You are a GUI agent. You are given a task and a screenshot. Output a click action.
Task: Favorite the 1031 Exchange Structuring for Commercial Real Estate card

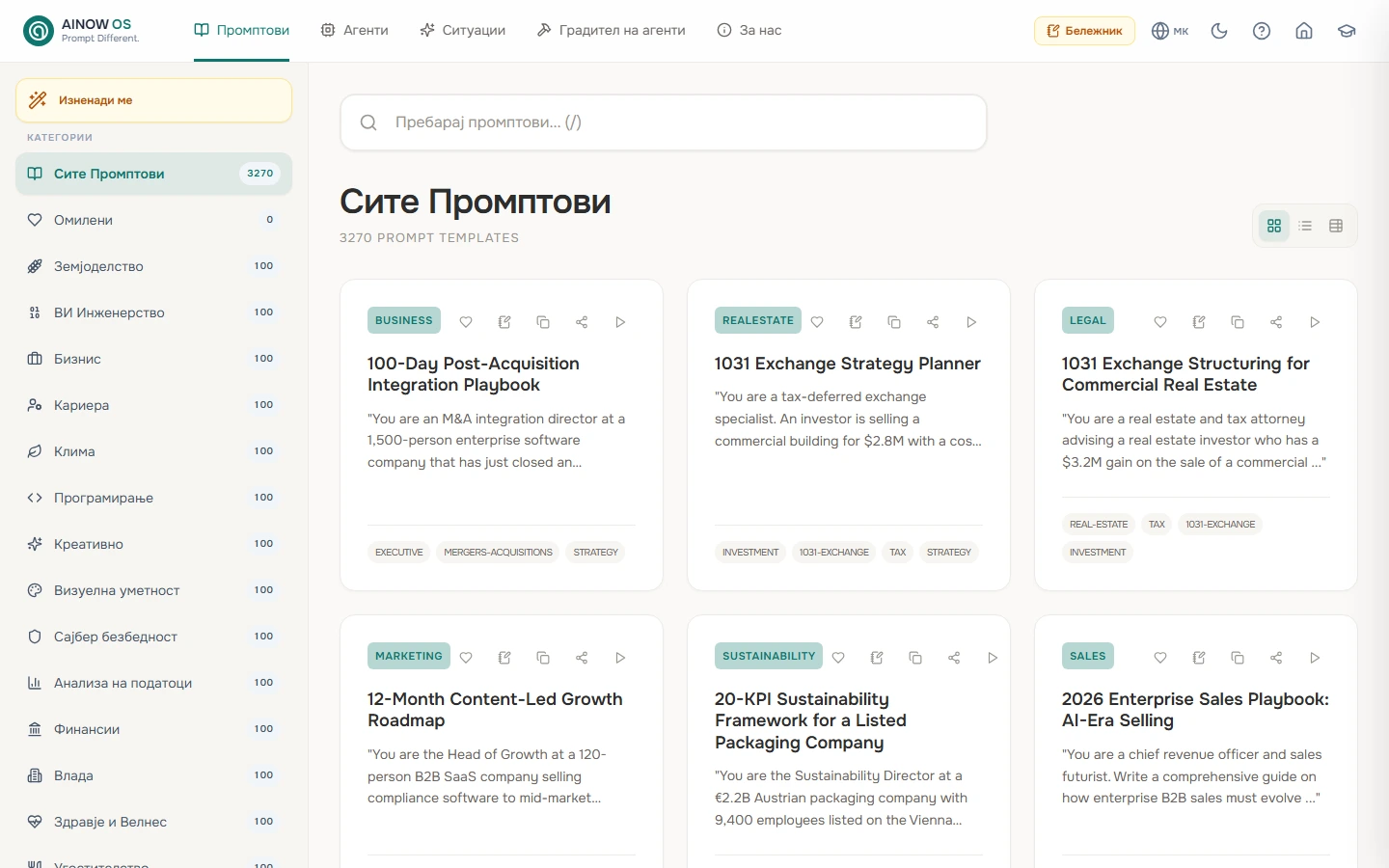pyautogui.click(x=1160, y=322)
